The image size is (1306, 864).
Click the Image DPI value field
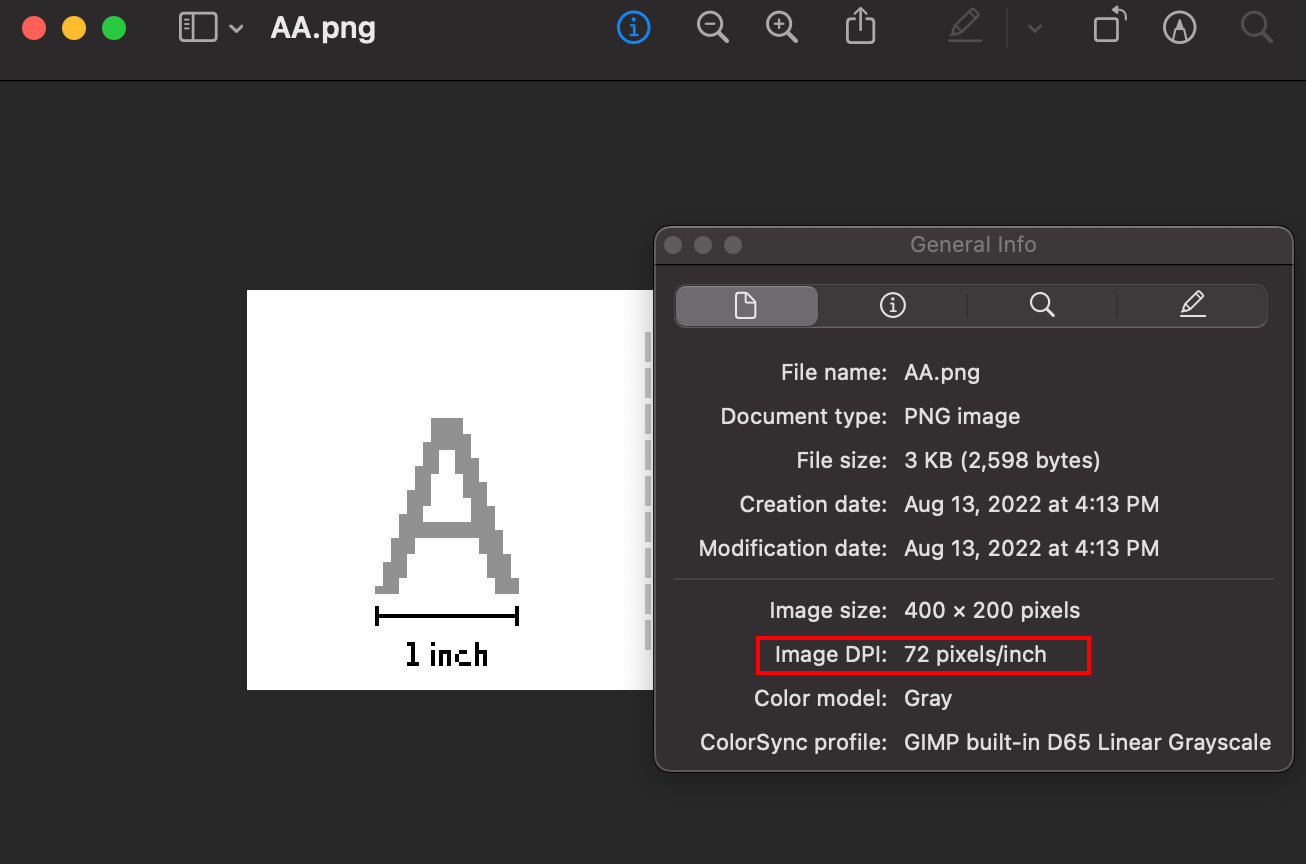click(x=975, y=655)
